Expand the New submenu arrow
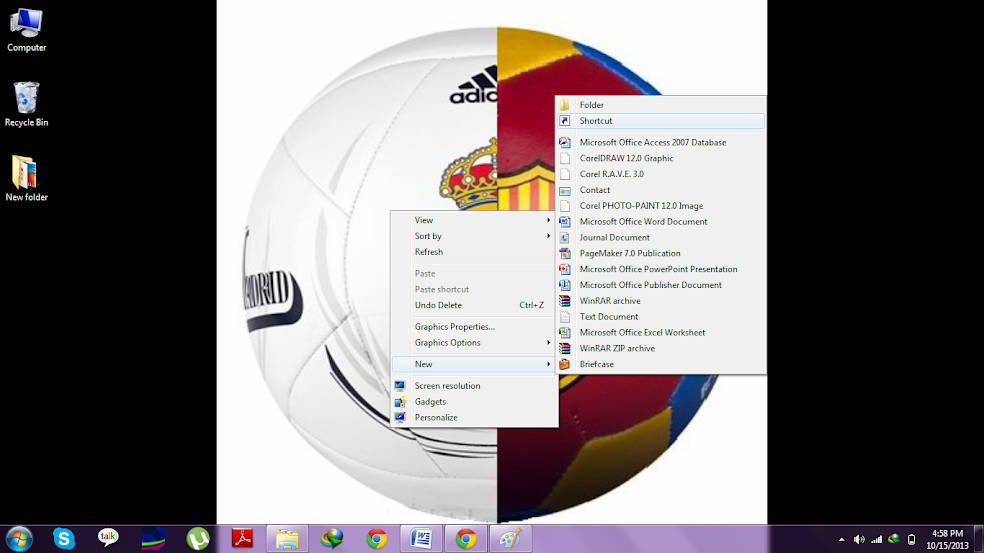 548,364
